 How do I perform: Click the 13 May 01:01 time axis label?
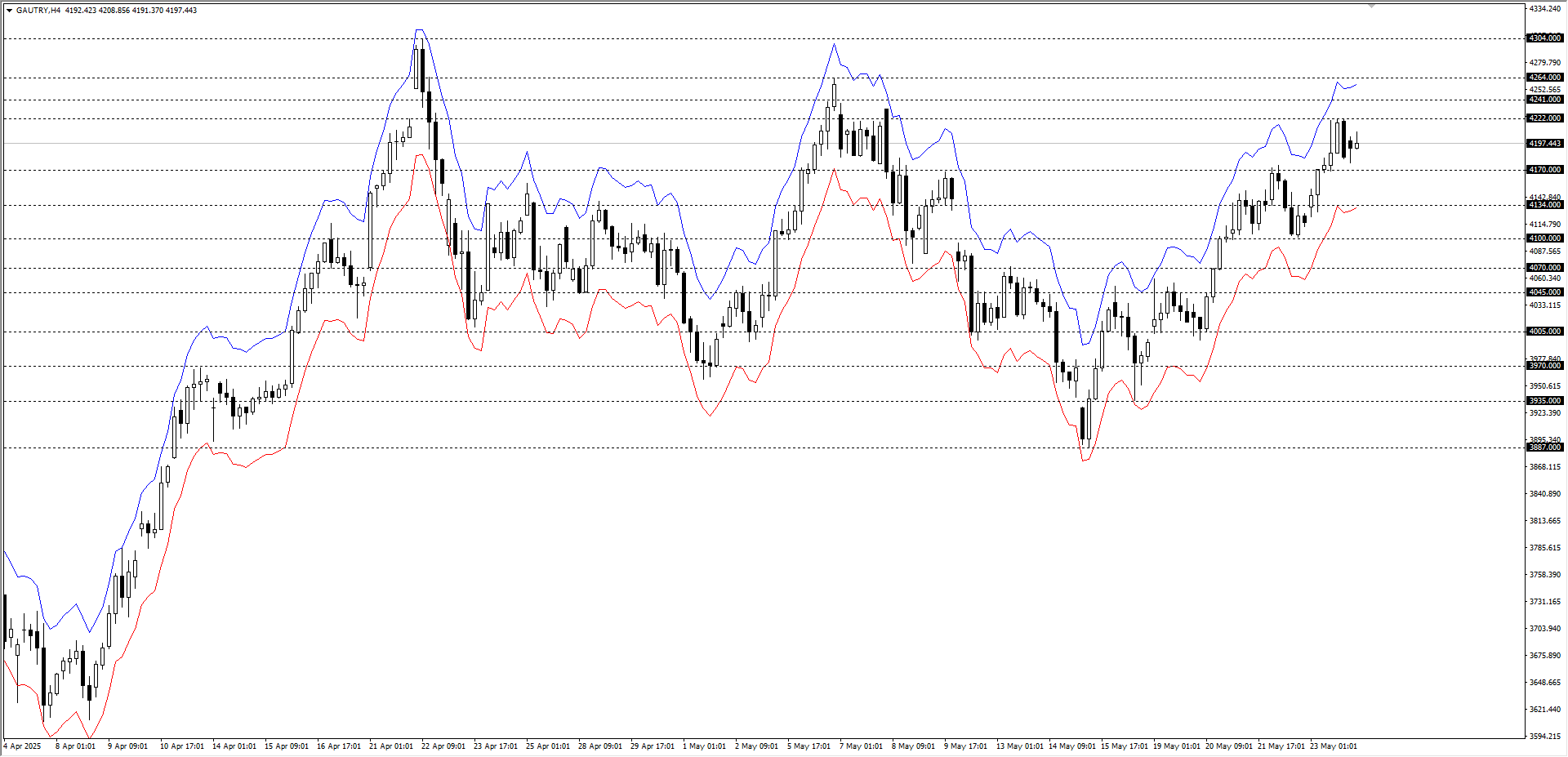[1020, 746]
